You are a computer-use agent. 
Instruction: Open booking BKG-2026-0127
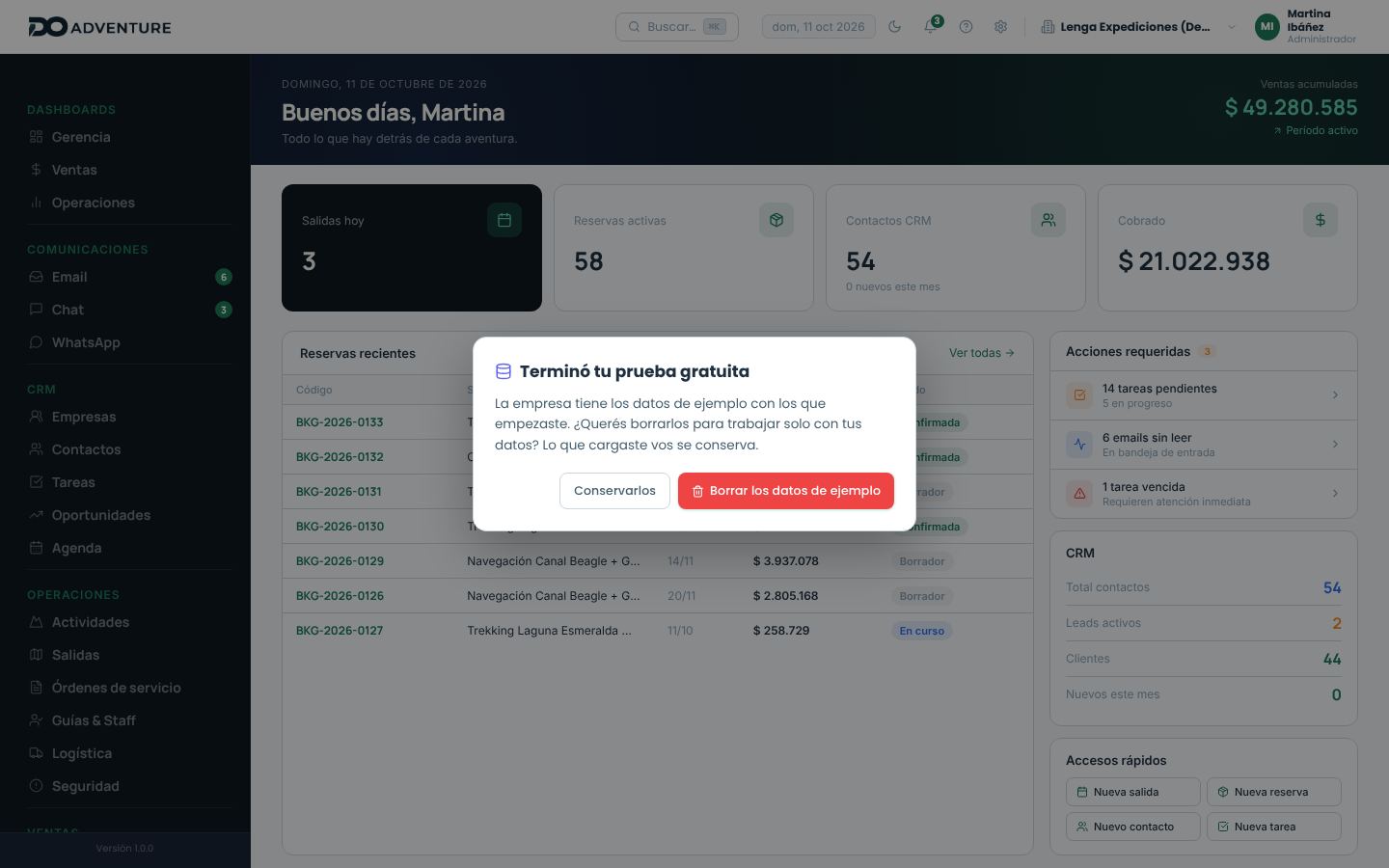click(340, 631)
